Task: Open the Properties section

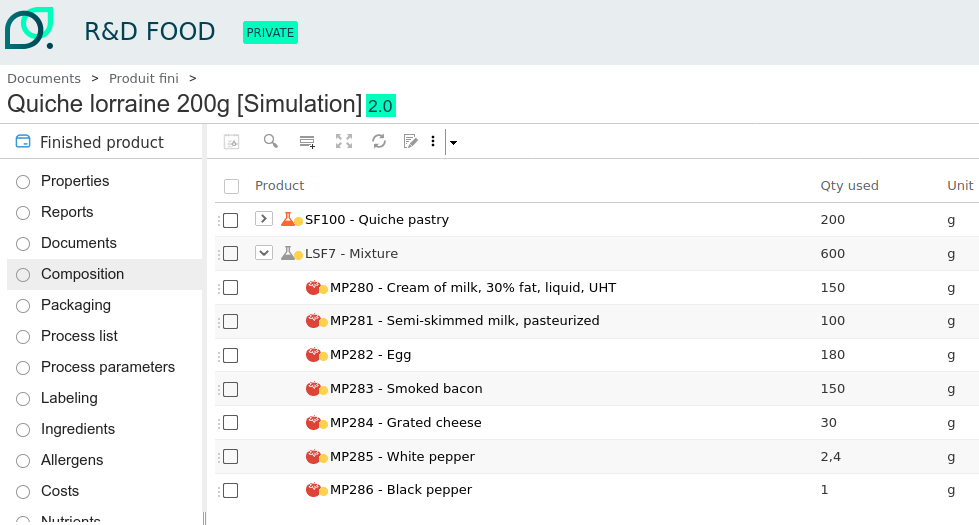Action: pyautogui.click(x=75, y=181)
